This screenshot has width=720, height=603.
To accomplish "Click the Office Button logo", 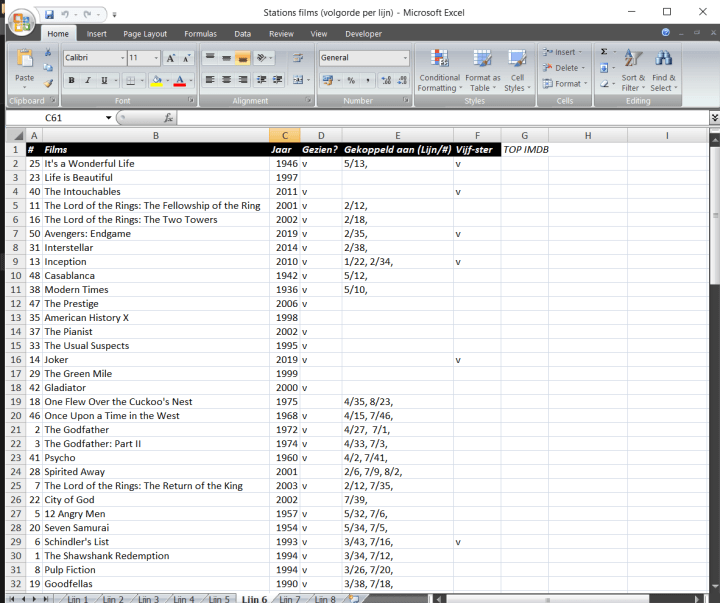I will tap(22, 22).
